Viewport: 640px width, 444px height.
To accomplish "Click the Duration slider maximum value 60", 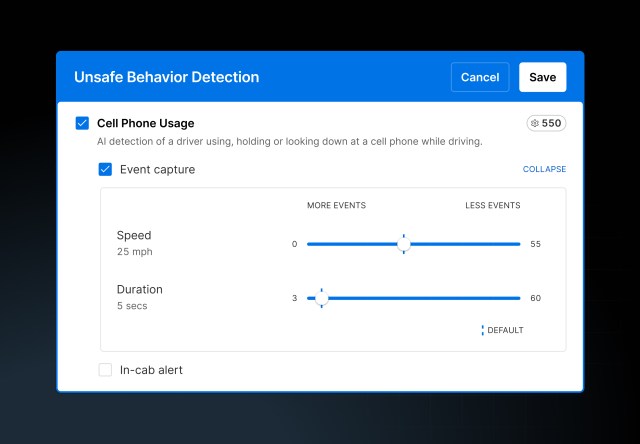I will point(535,298).
